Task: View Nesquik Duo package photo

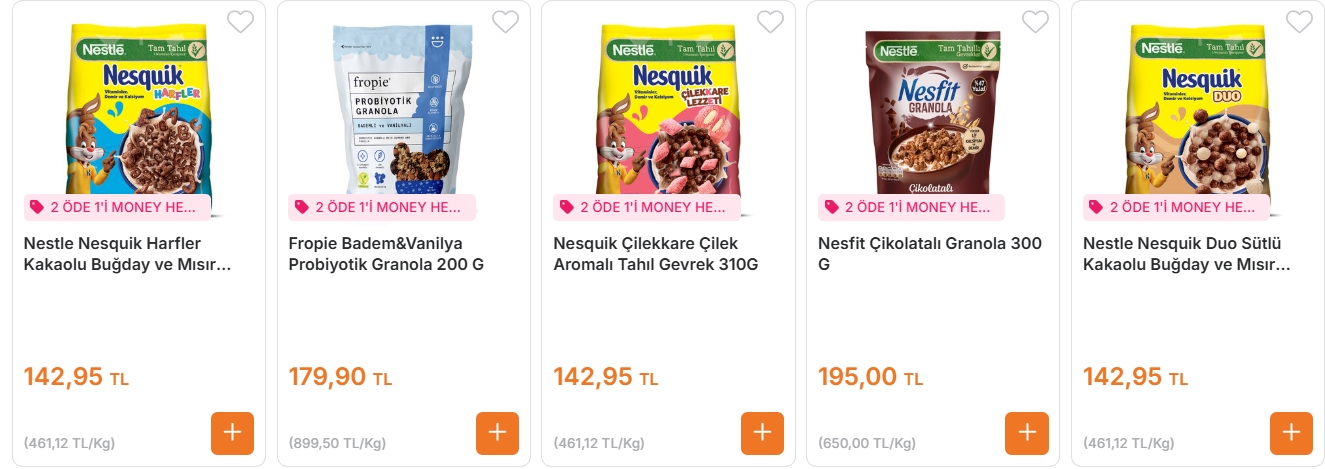Action: [1198, 110]
